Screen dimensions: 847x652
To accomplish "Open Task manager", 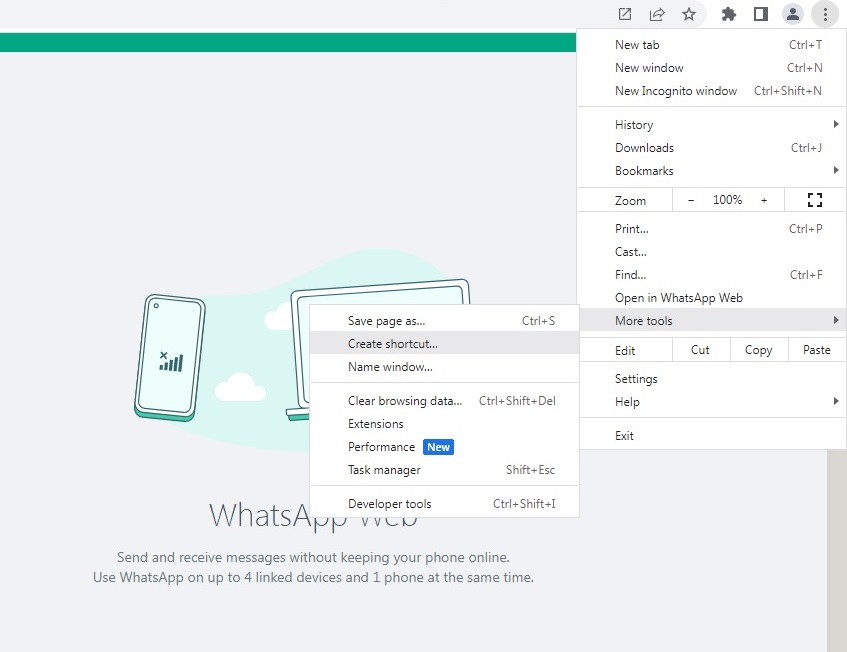I will click(x=444, y=470).
